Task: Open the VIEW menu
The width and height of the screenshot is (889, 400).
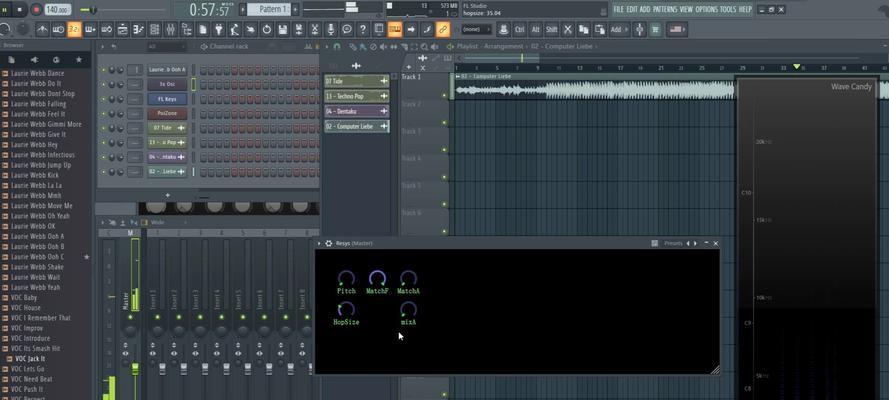Action: point(686,10)
